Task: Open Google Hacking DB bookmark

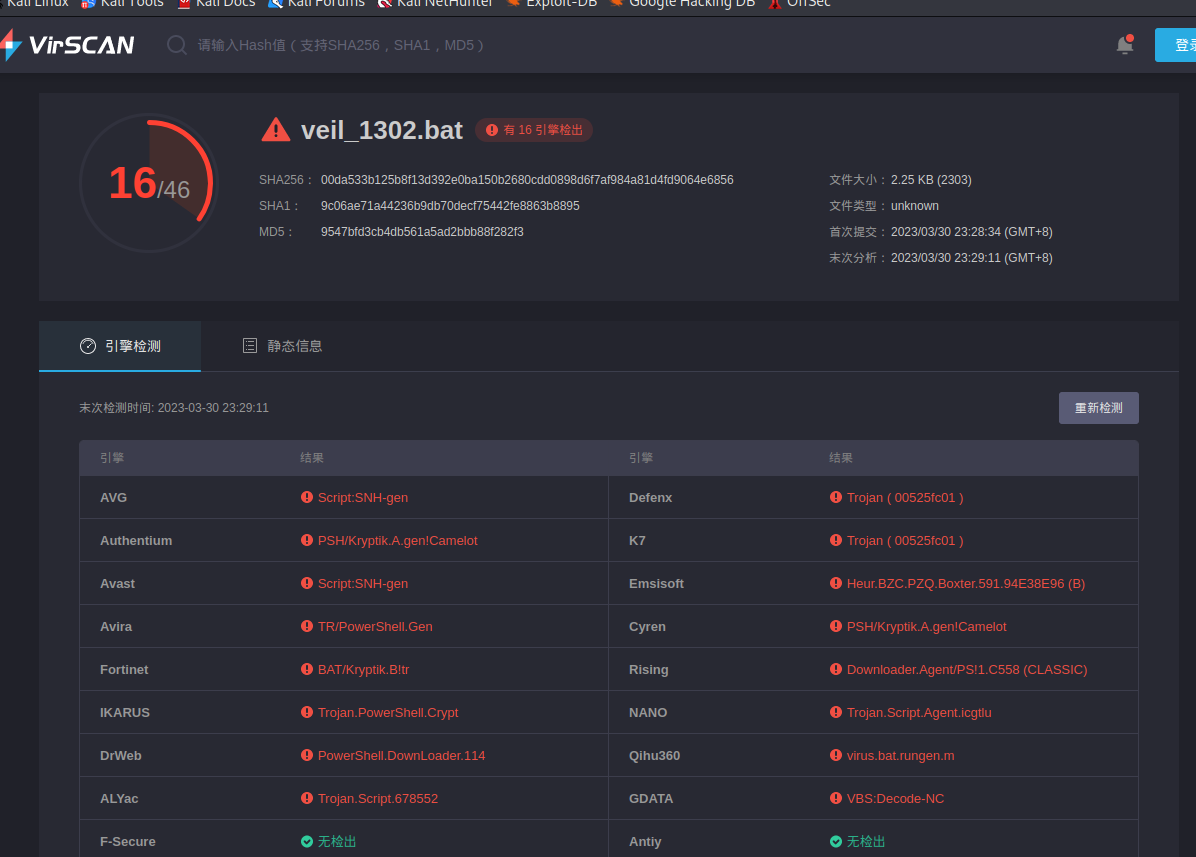Action: click(x=682, y=4)
